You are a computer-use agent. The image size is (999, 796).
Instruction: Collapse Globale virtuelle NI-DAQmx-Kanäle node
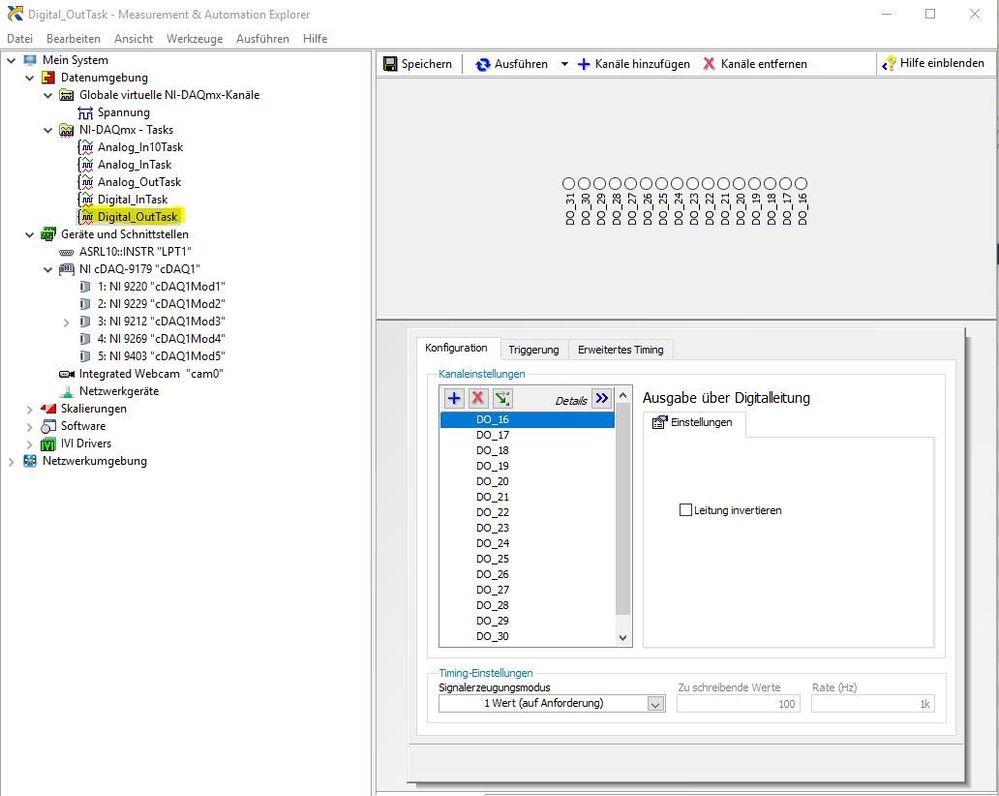(x=48, y=95)
